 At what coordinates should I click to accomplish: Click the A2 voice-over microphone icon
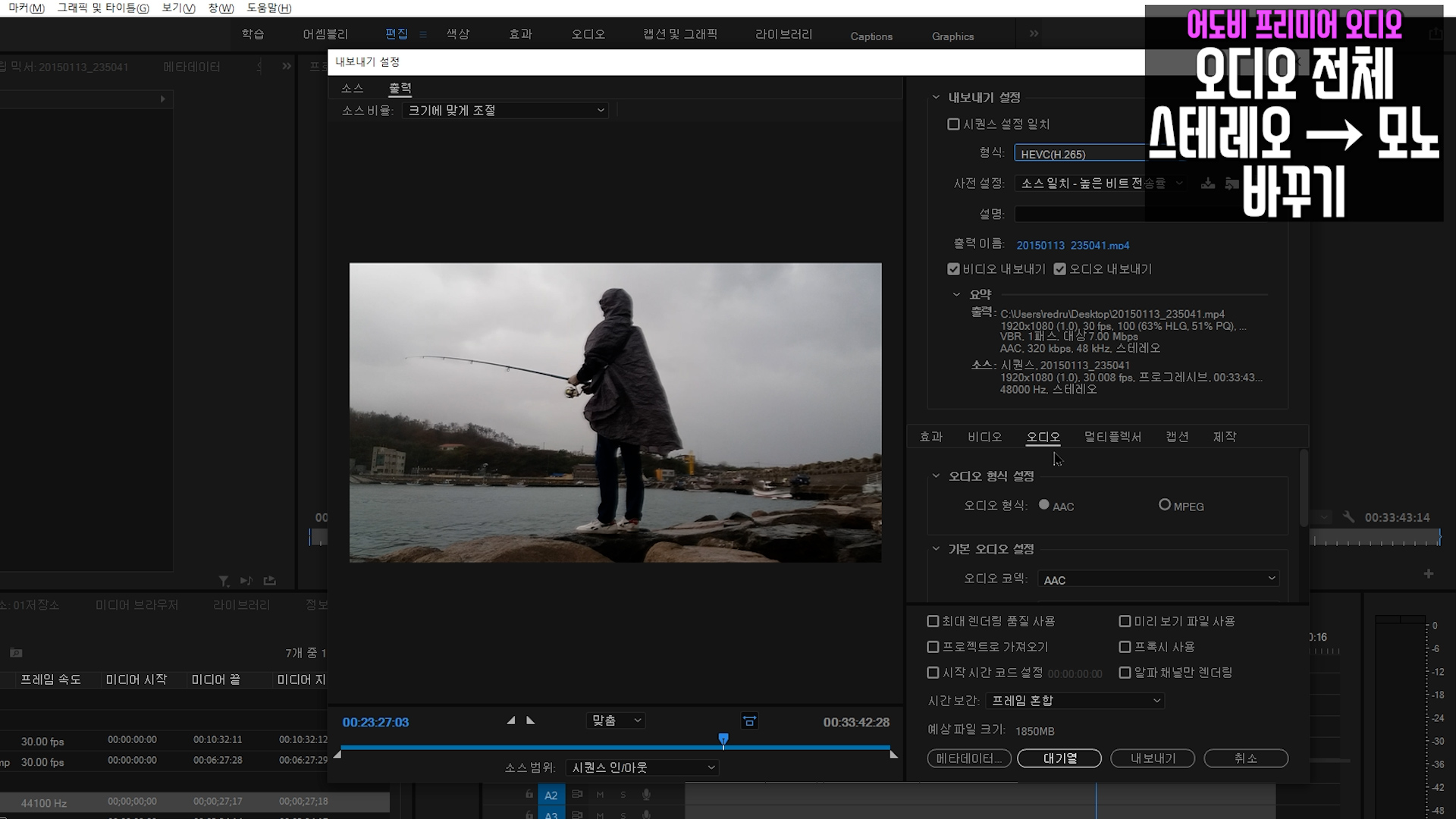646,795
